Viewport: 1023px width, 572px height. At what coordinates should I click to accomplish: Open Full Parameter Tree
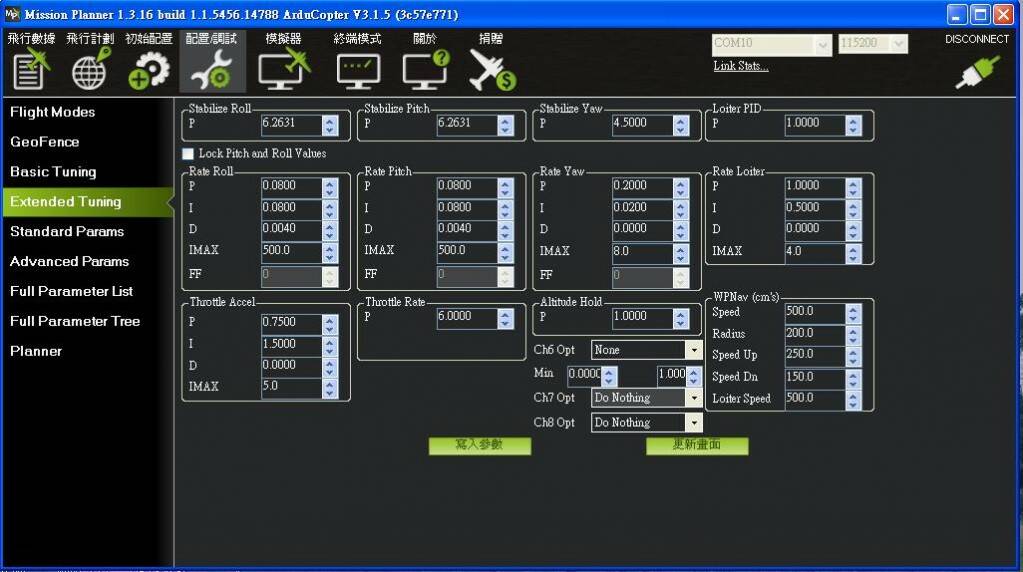[x=74, y=322]
